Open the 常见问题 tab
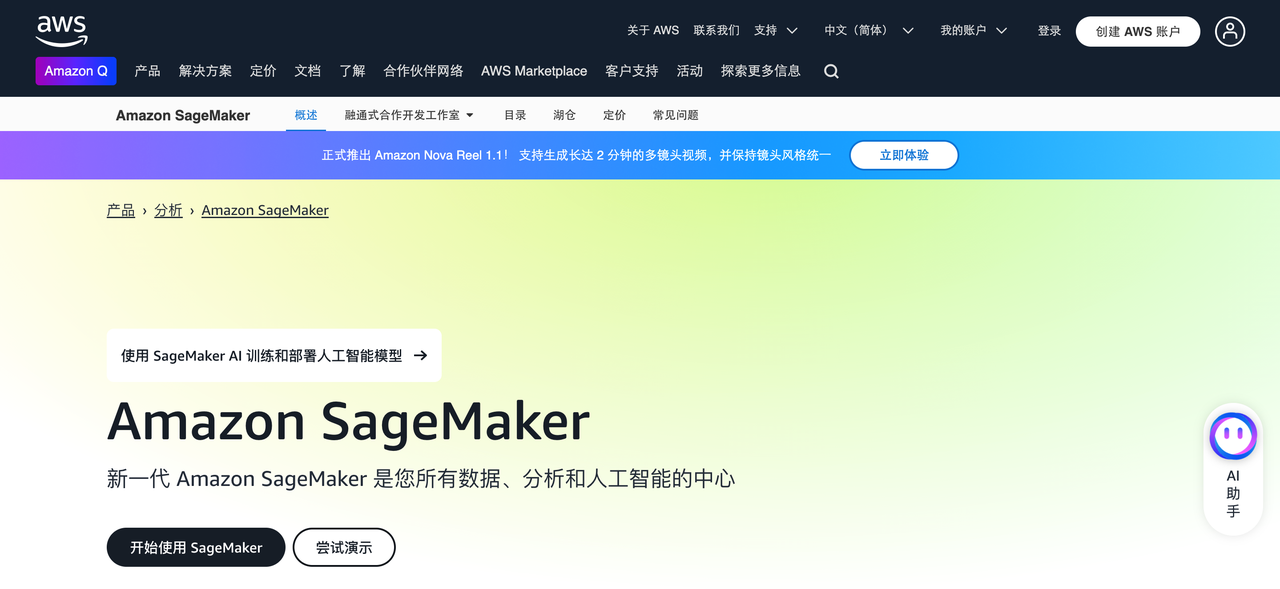1280x589 pixels. point(675,115)
